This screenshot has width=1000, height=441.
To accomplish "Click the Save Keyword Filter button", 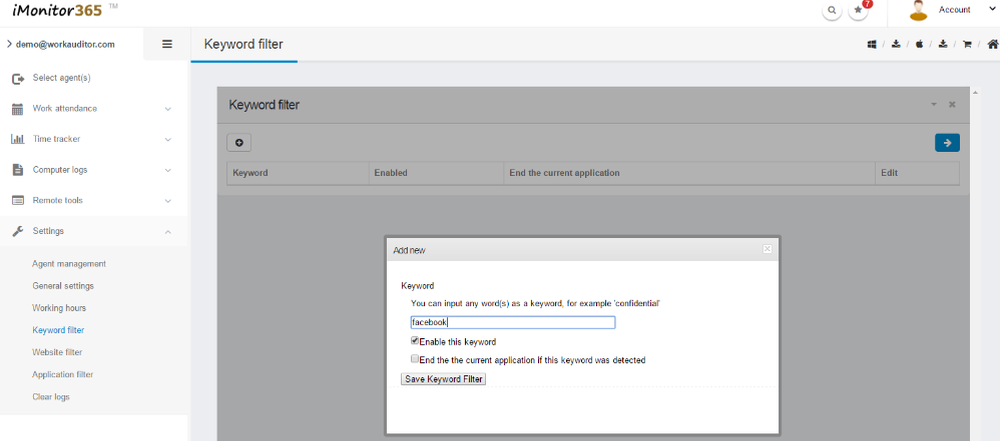I will 443,379.
